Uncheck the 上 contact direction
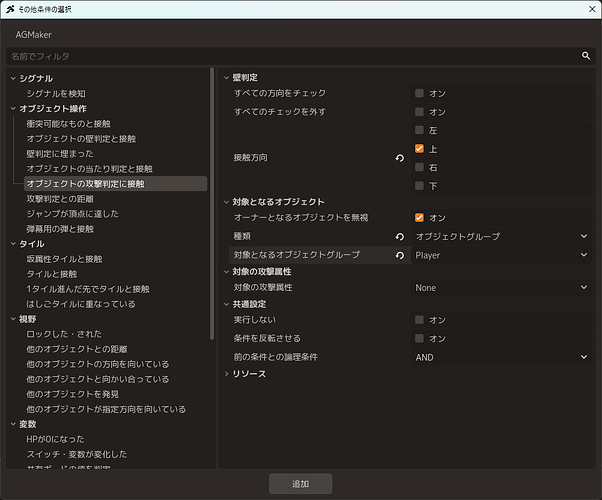The width and height of the screenshot is (602, 500). tap(419, 149)
